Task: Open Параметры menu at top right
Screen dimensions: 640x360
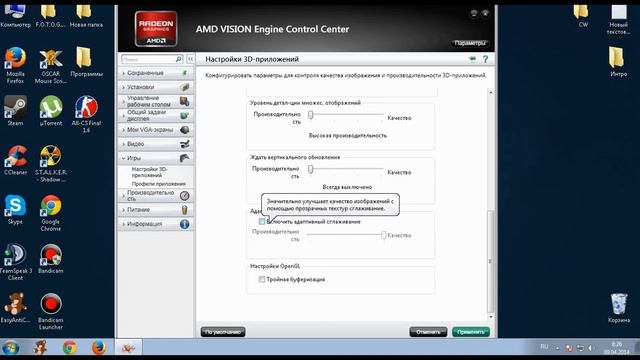Action: click(470, 43)
